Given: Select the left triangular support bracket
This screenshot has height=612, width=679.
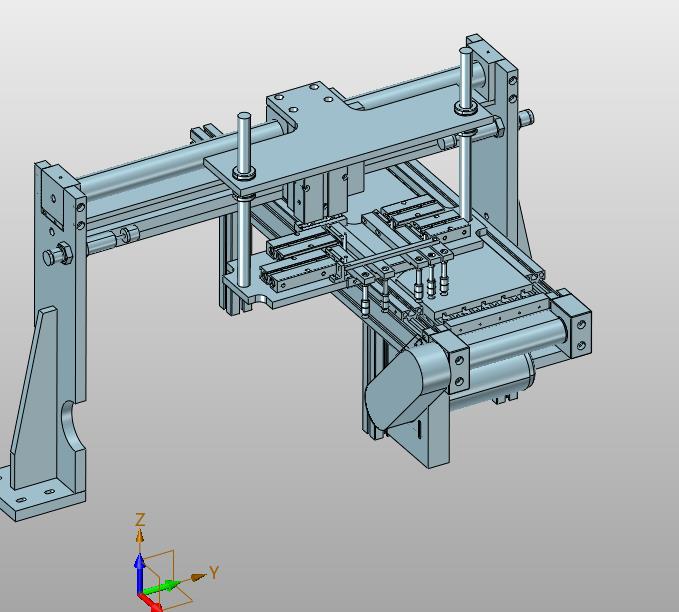Looking at the screenshot, I should [35, 396].
